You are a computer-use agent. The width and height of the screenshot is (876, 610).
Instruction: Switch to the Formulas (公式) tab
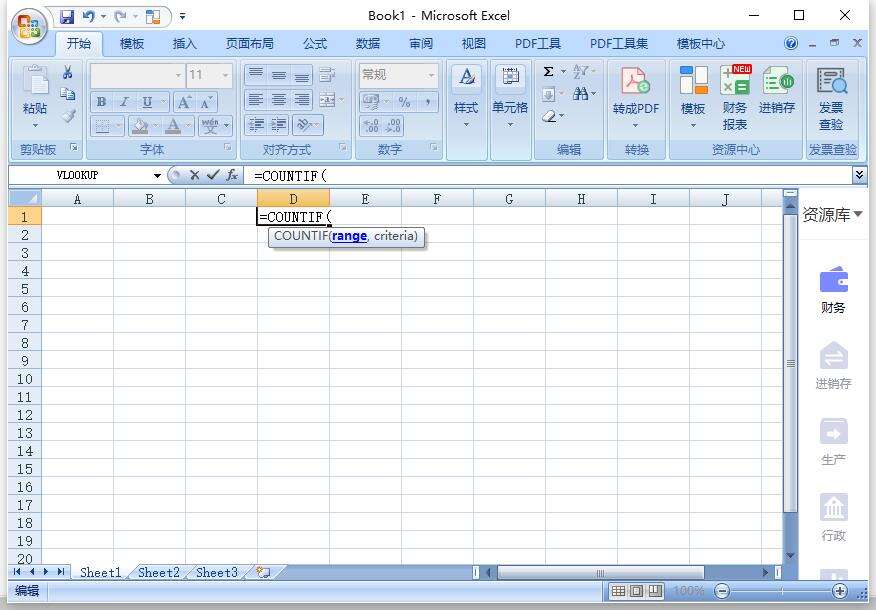[315, 44]
